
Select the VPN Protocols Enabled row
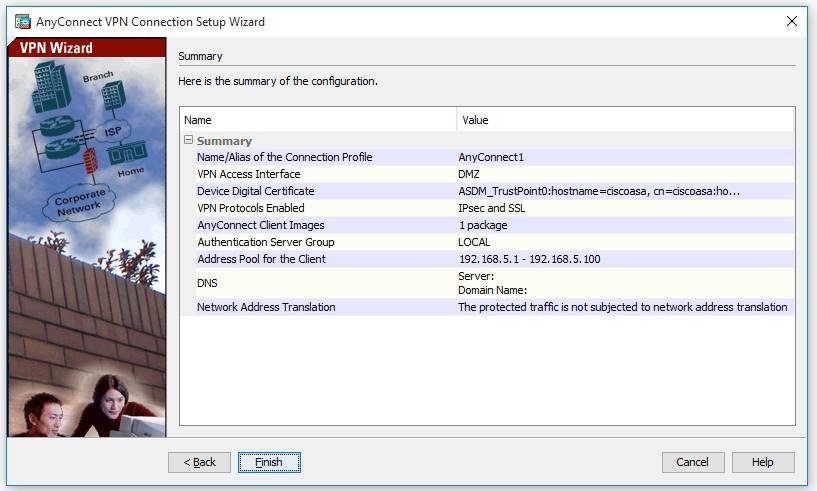(x=251, y=208)
